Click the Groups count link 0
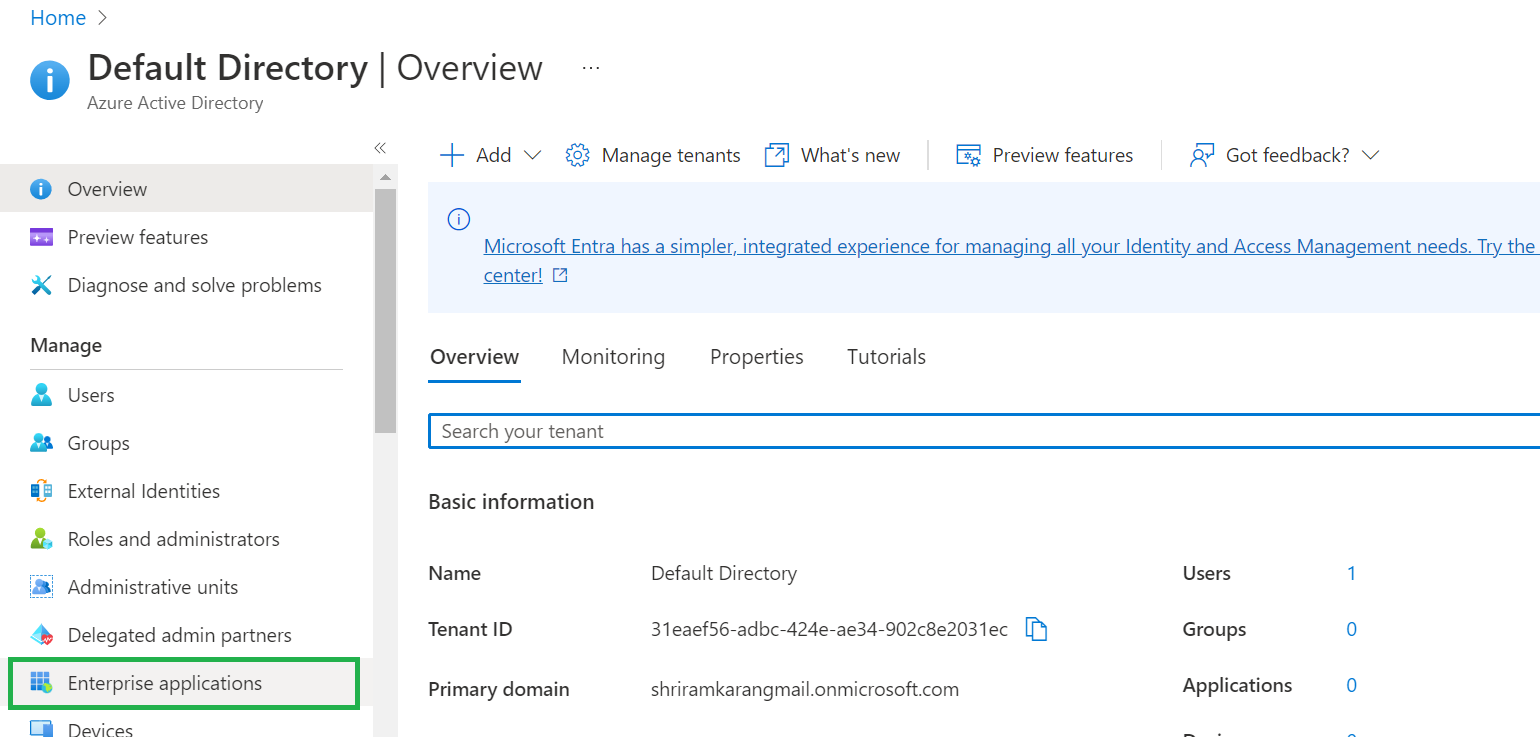Screen dimensions: 1540x737 (x=1351, y=629)
